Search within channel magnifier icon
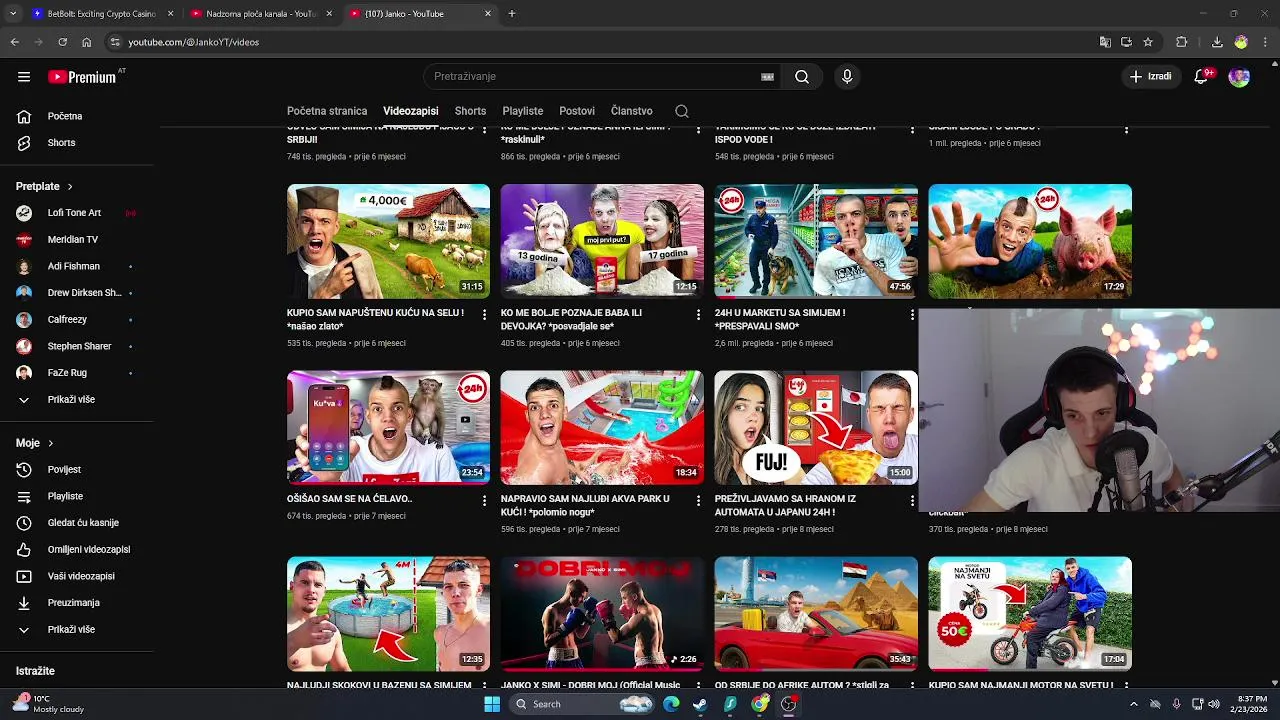This screenshot has width=1280, height=720. pos(682,111)
